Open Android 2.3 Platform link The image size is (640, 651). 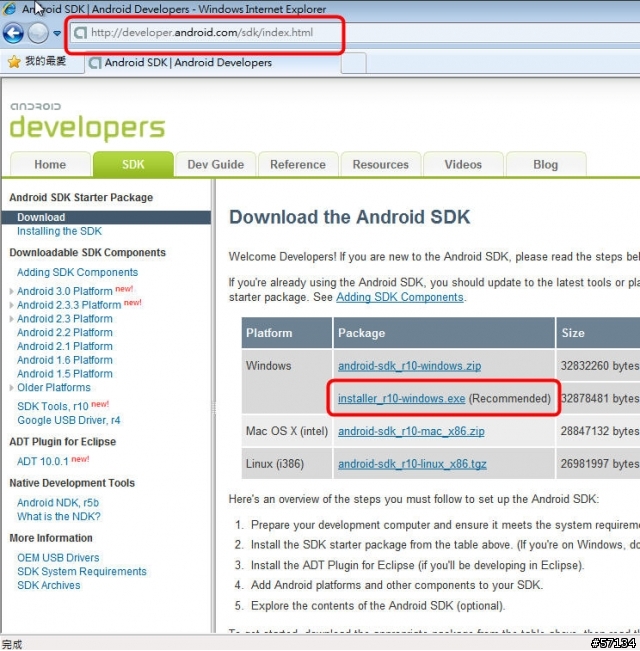(65, 319)
